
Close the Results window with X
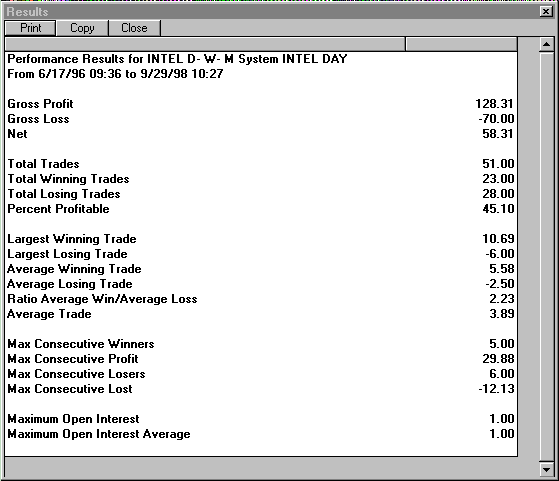click(546, 12)
